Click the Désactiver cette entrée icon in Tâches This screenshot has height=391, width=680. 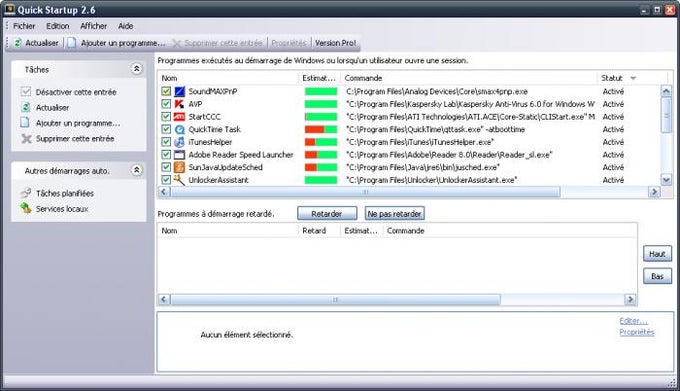click(26, 92)
